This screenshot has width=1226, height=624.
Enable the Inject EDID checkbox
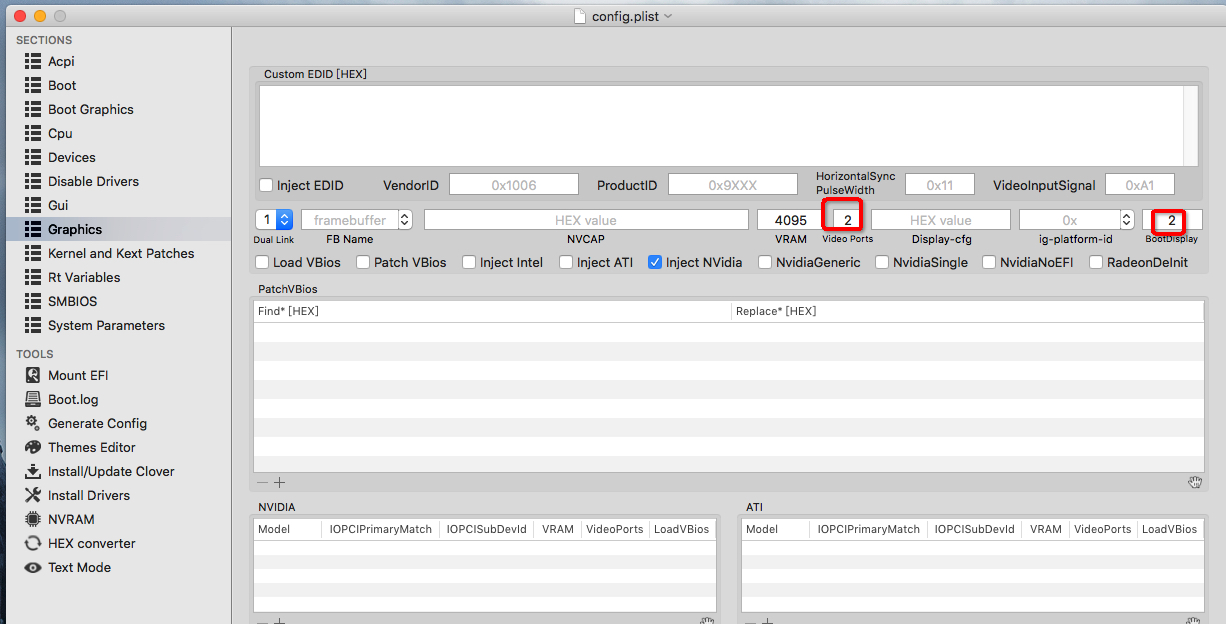coord(266,185)
